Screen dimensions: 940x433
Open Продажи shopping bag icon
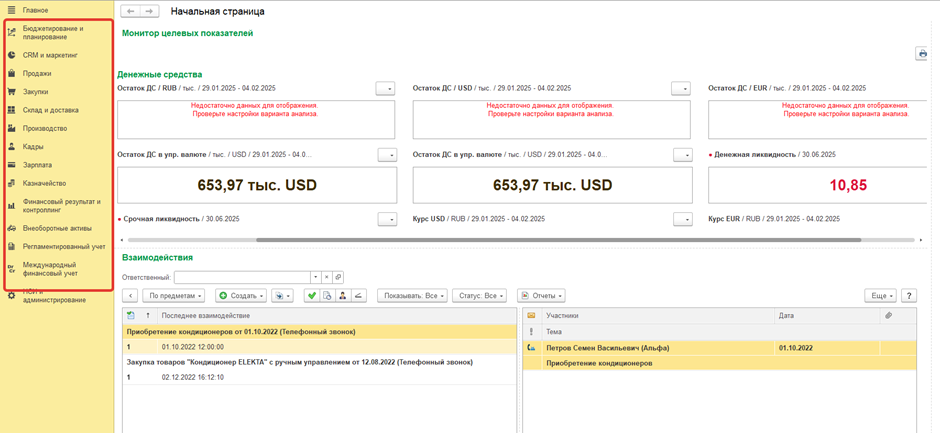click(x=11, y=74)
